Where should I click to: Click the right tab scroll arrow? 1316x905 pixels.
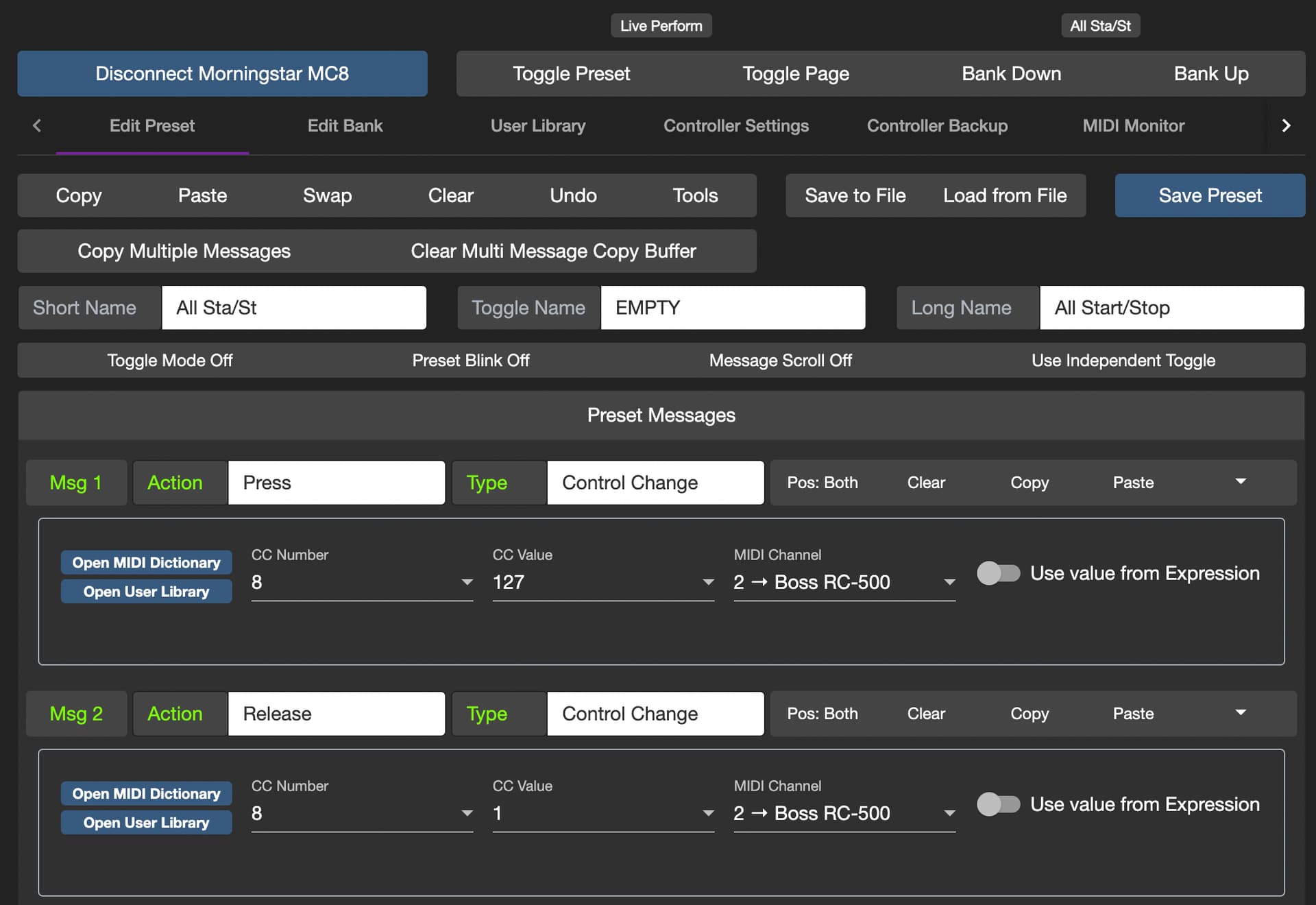(1286, 125)
